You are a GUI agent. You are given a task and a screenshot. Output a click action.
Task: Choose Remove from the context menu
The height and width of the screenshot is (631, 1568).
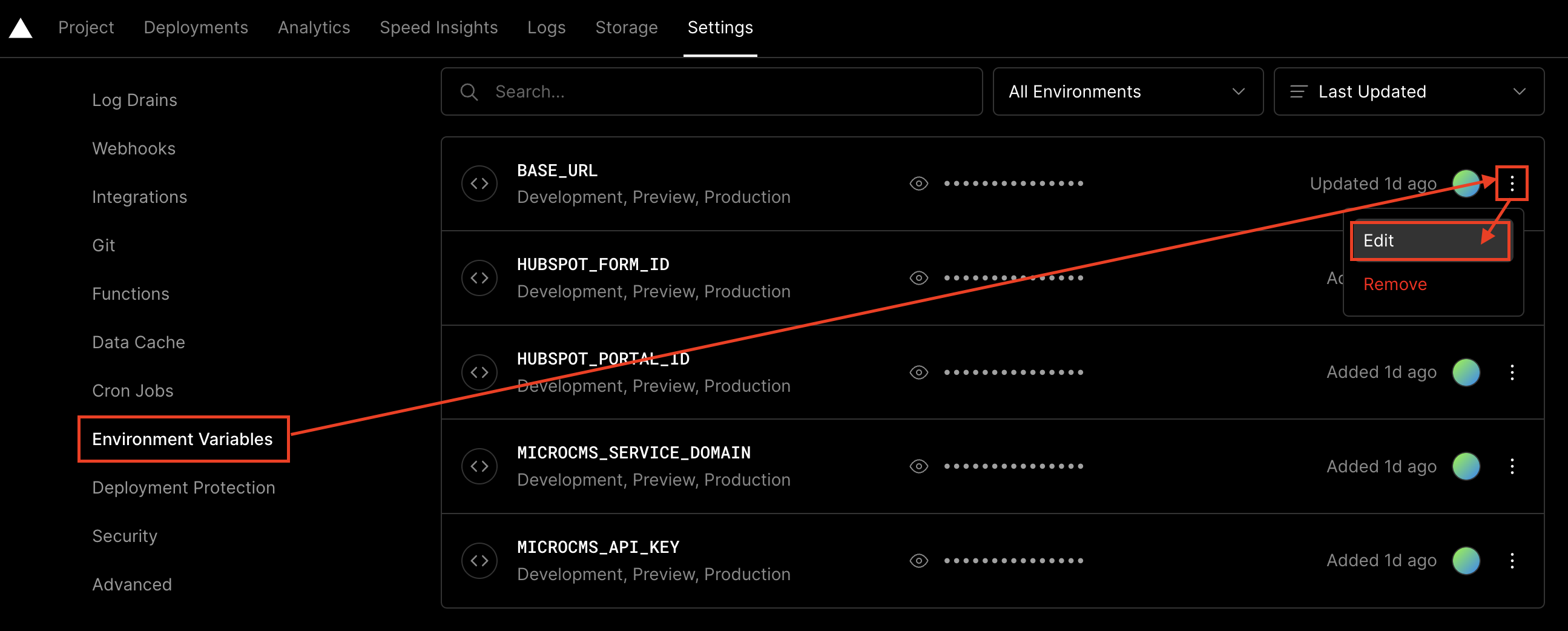1394,285
